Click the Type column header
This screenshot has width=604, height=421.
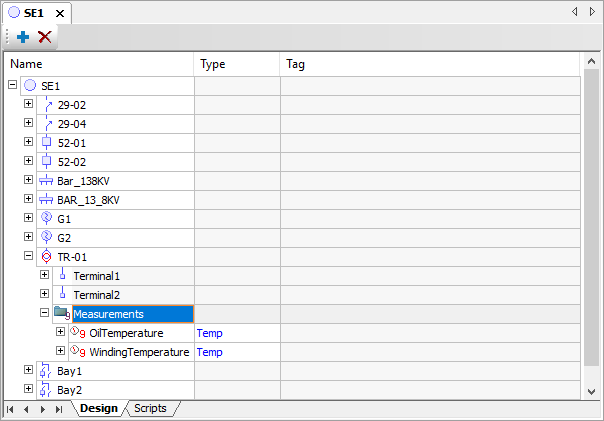point(236,64)
